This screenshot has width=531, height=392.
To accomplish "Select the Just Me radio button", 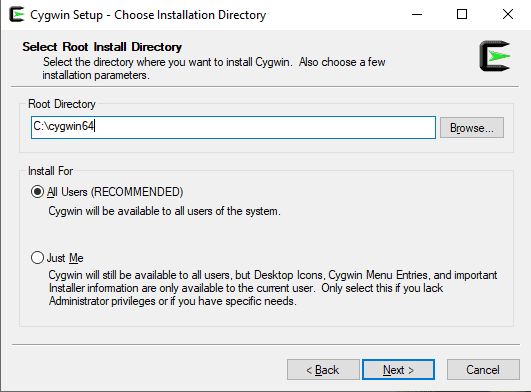I will 37,258.
